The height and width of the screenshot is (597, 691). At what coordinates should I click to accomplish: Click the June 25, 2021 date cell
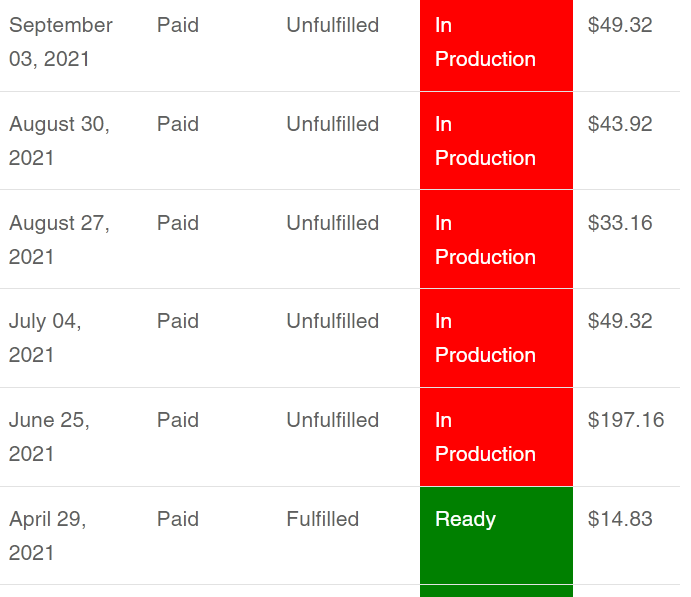click(x=49, y=437)
